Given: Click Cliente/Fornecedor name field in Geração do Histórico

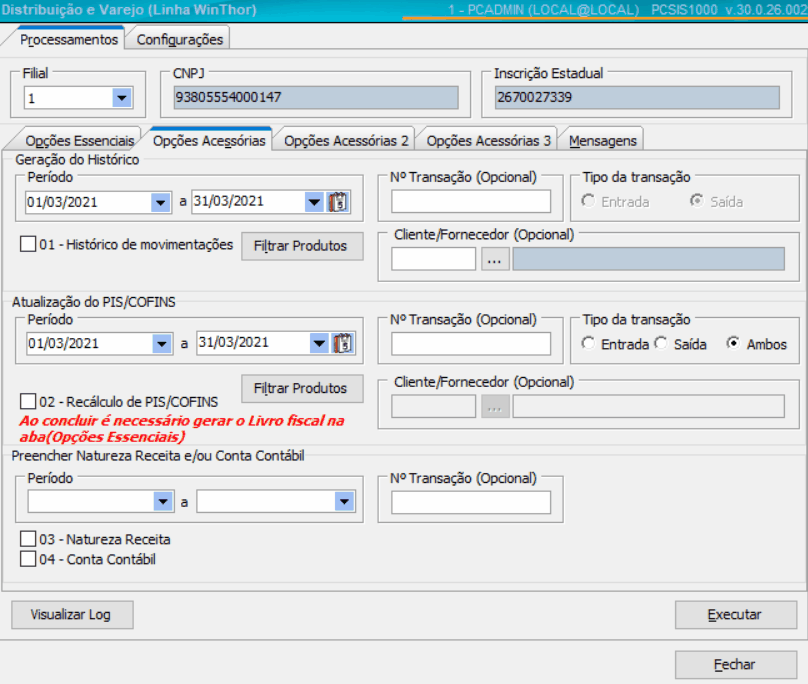Looking at the screenshot, I should [648, 259].
